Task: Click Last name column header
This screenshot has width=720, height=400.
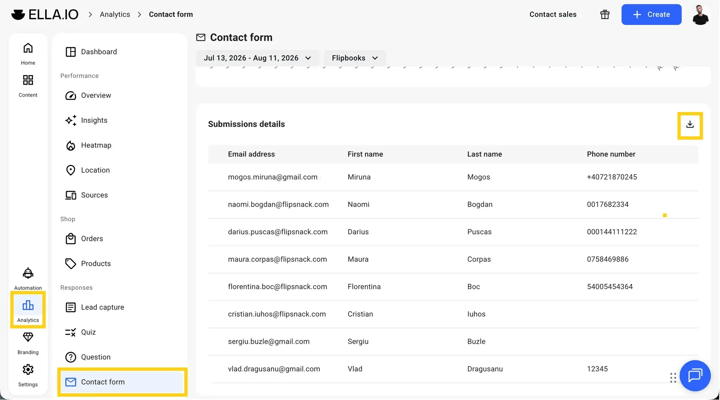Action: coord(484,154)
